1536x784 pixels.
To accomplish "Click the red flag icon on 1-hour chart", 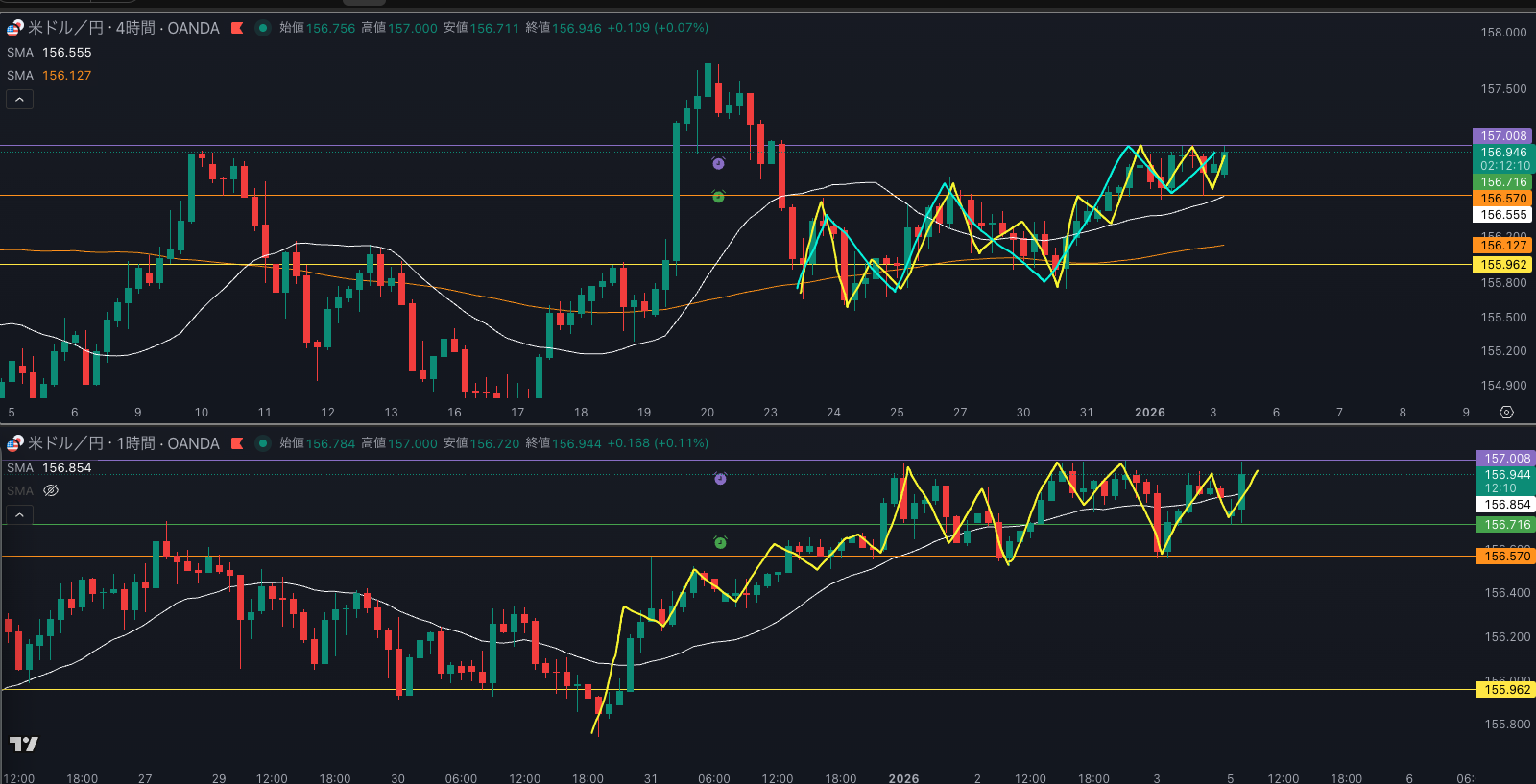I will pos(237,443).
